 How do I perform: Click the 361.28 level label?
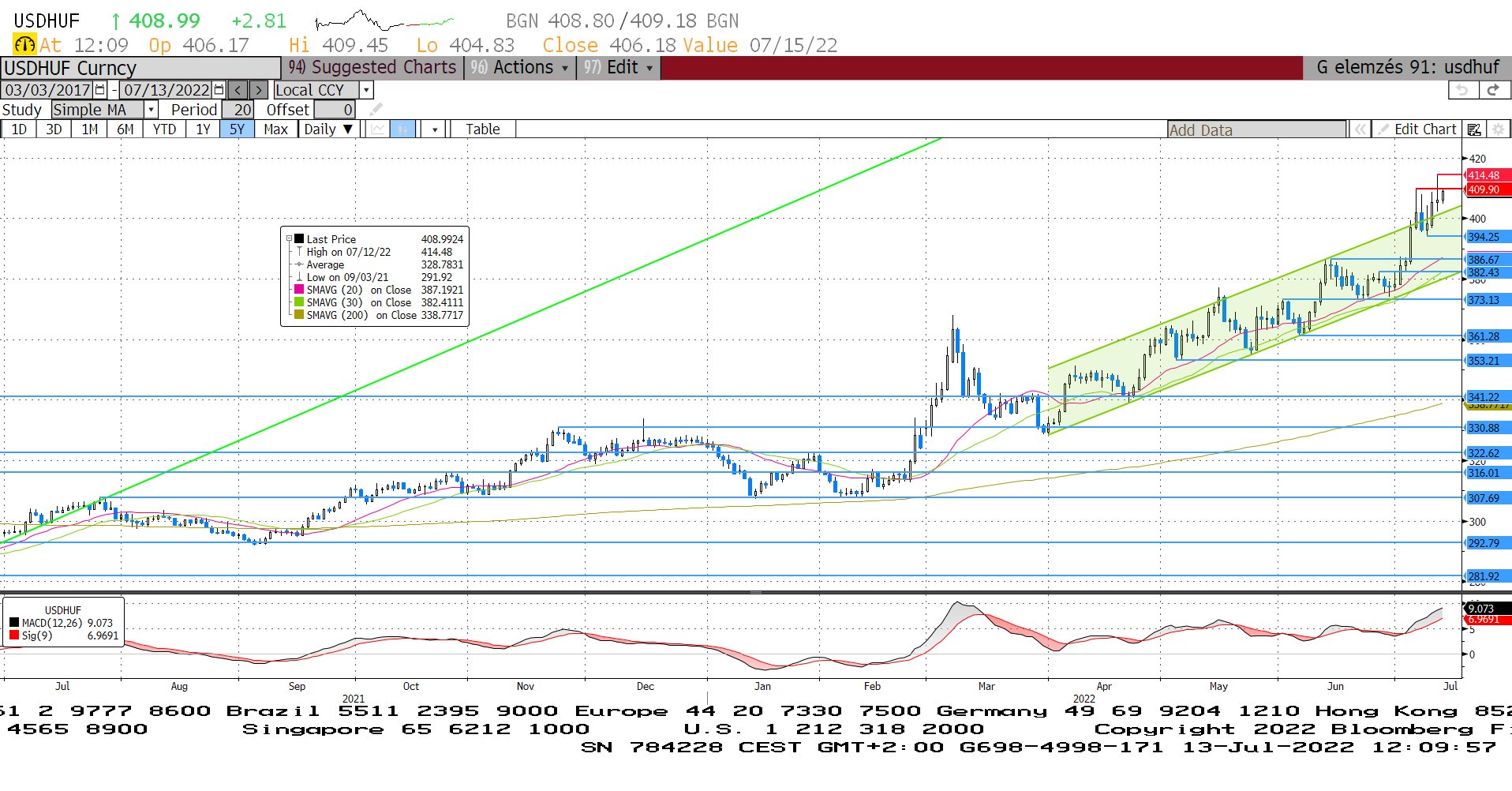click(x=1488, y=336)
